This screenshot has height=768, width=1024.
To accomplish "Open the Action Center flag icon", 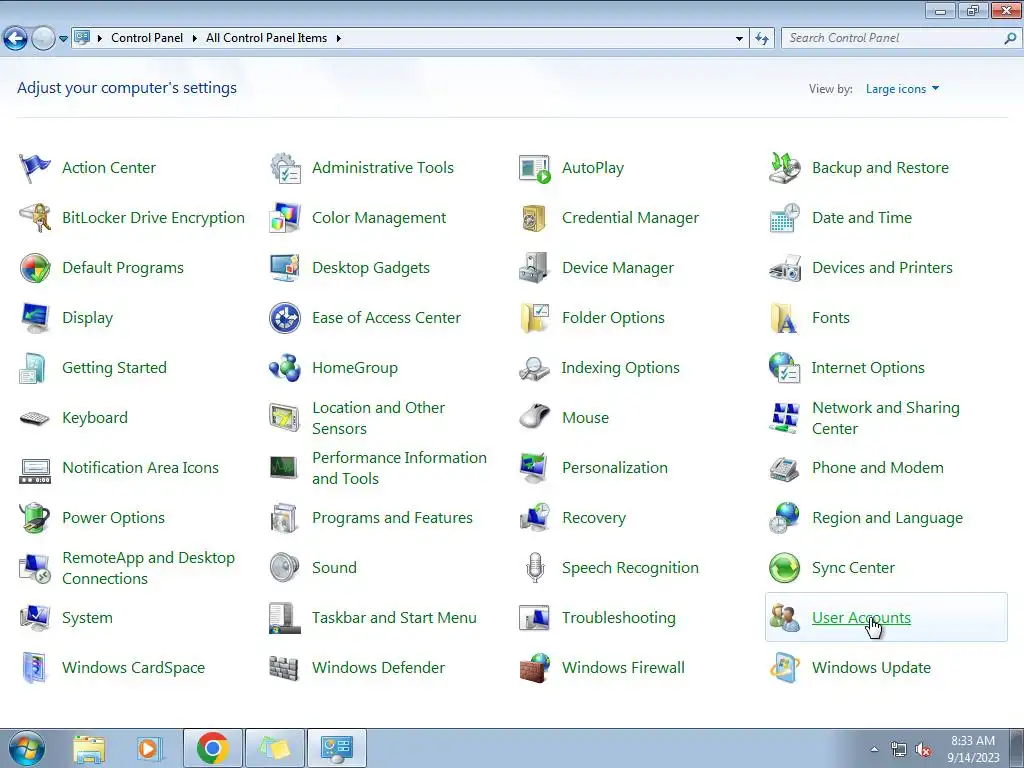I will [x=35, y=168].
